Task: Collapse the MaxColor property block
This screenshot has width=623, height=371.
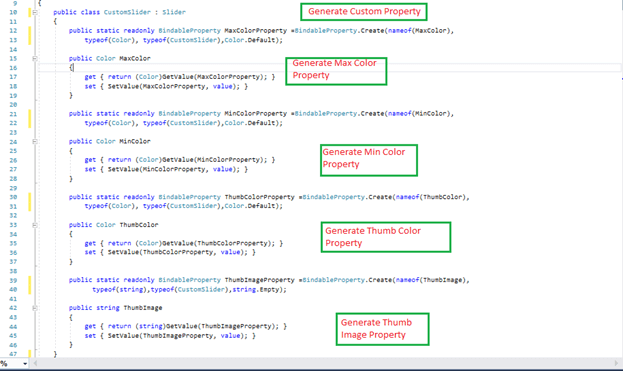Action: (x=35, y=58)
